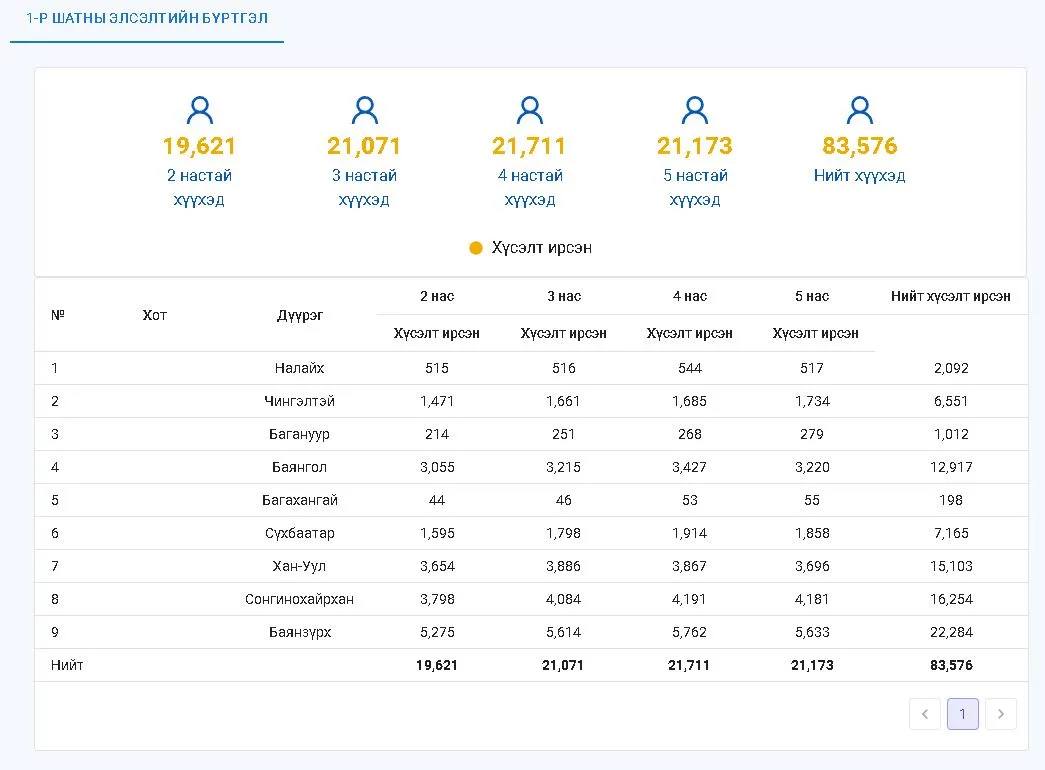Click the 2,092 total for Налайх
The image size is (1045, 770).
tap(951, 368)
